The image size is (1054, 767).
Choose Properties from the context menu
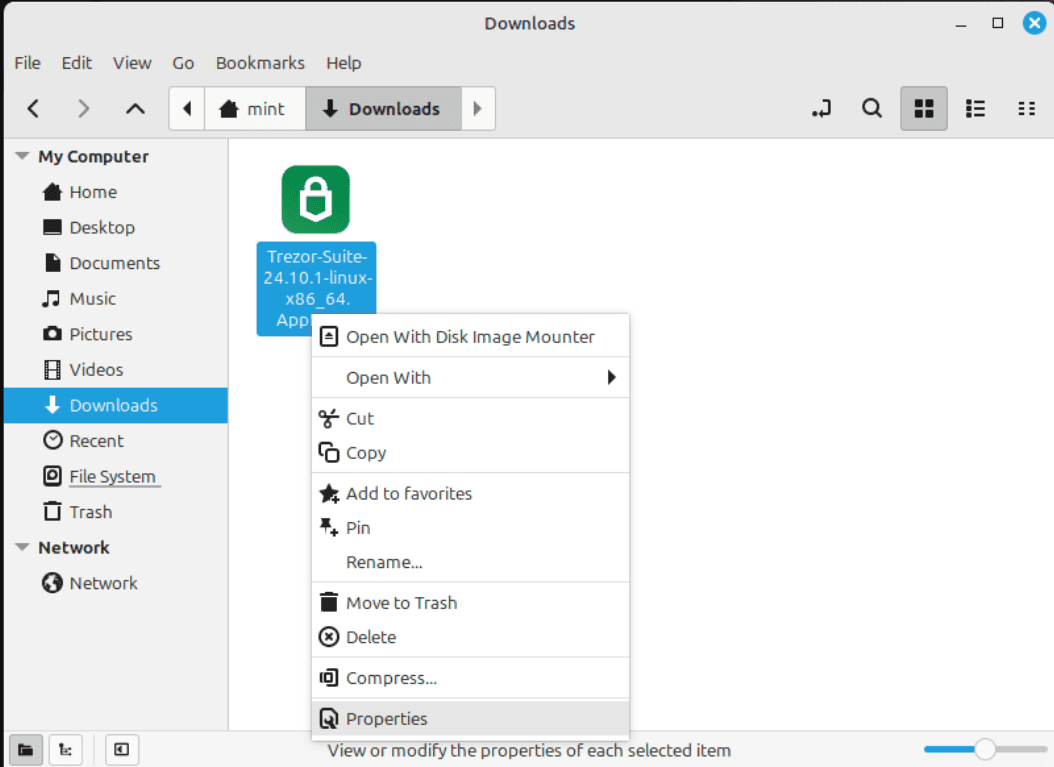tap(471, 719)
